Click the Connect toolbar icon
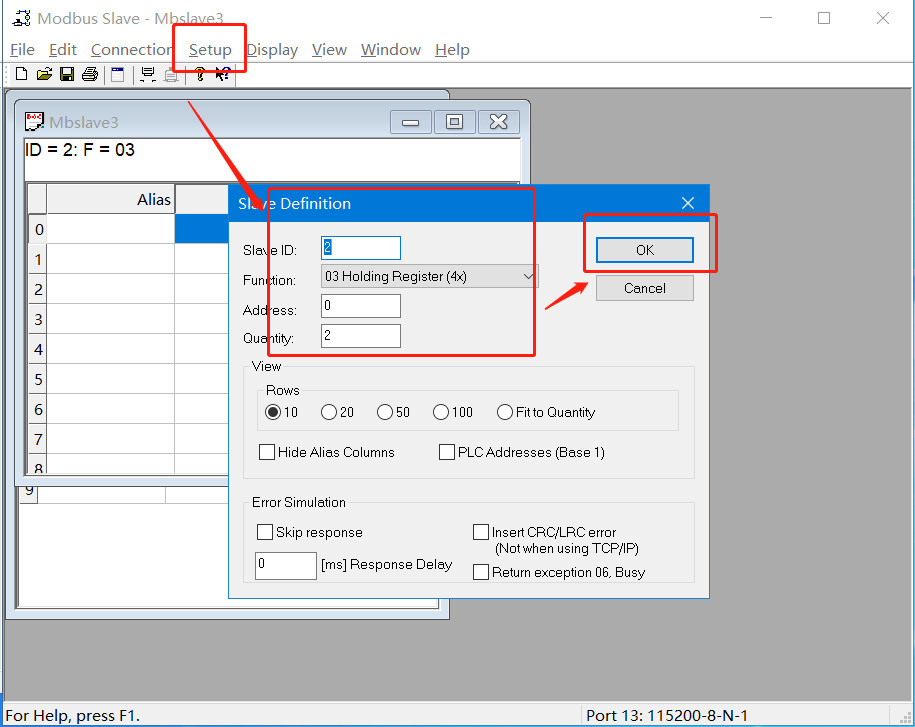915x727 pixels. tap(148, 74)
